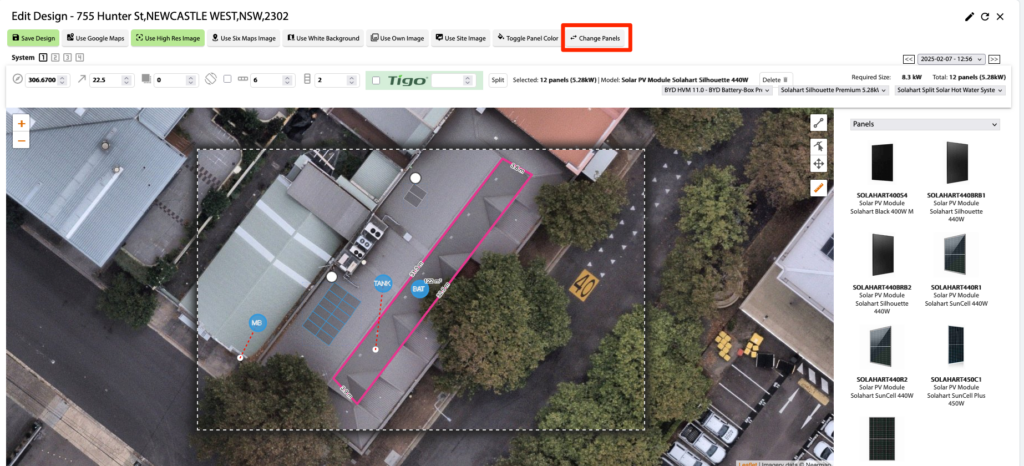Select the obstruction tree tool icon
Screen dimensions: 1024x466
point(819,147)
